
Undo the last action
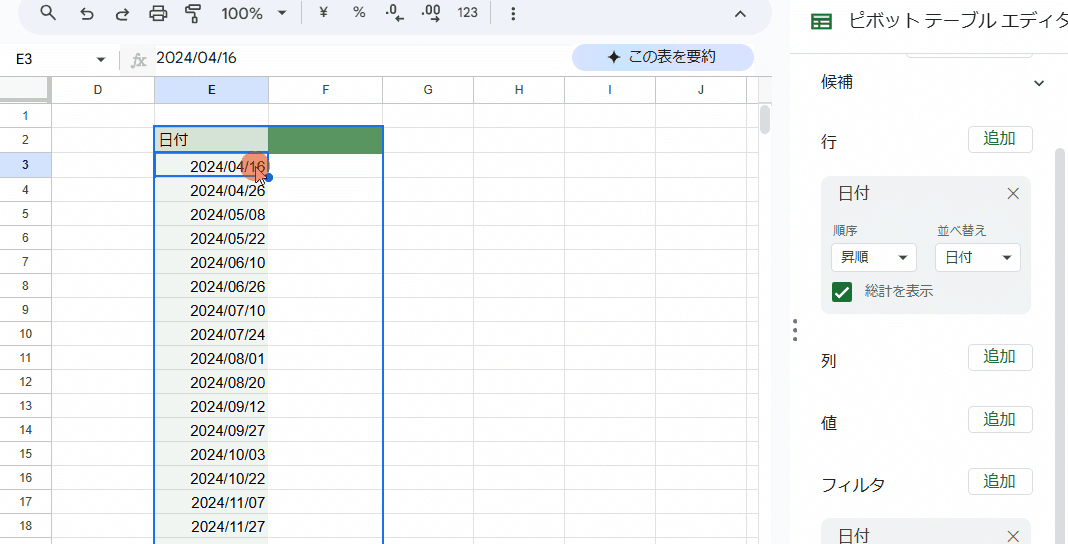pos(87,13)
